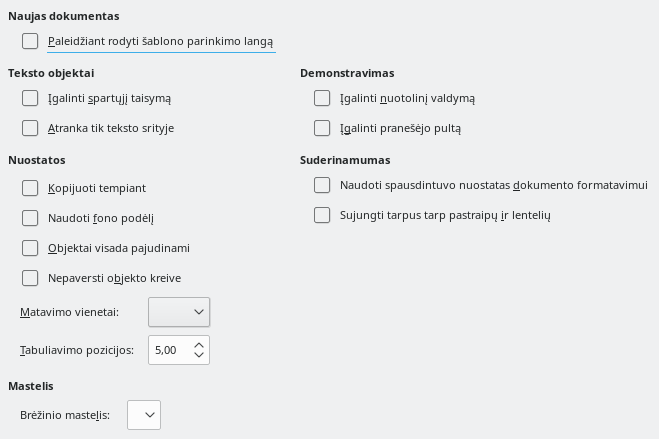The image size is (659, 439).
Task: Expand the "Brėžinio mastelis" dropdown
Action: [x=144, y=414]
